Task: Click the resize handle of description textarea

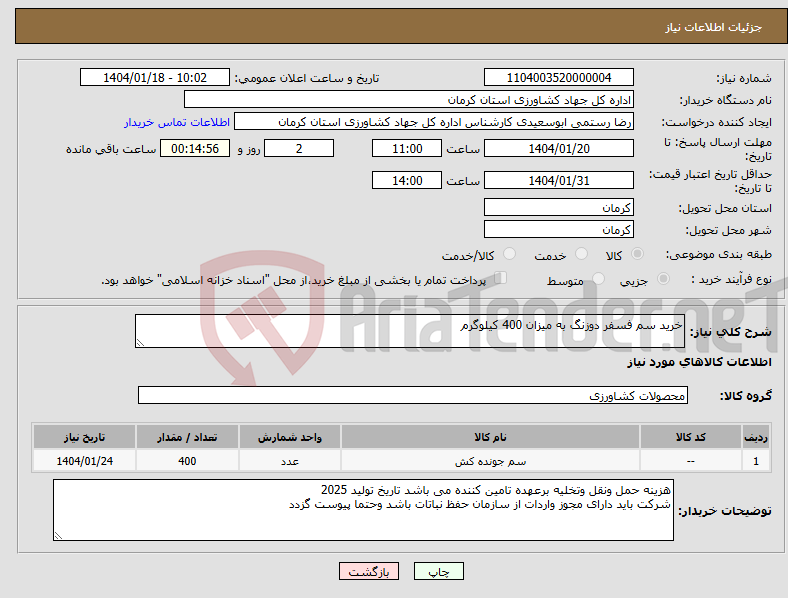Action: pos(140,343)
